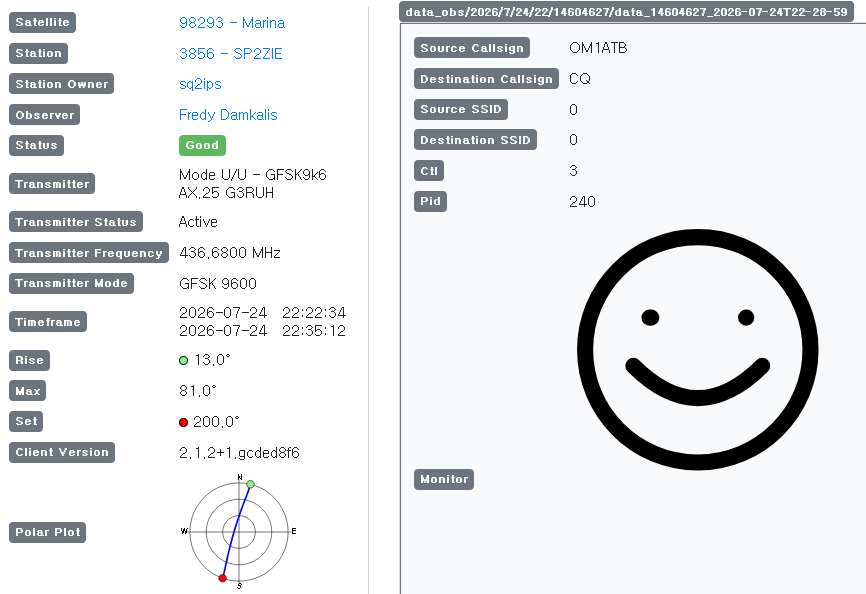Click the Monitor label

click(x=444, y=479)
